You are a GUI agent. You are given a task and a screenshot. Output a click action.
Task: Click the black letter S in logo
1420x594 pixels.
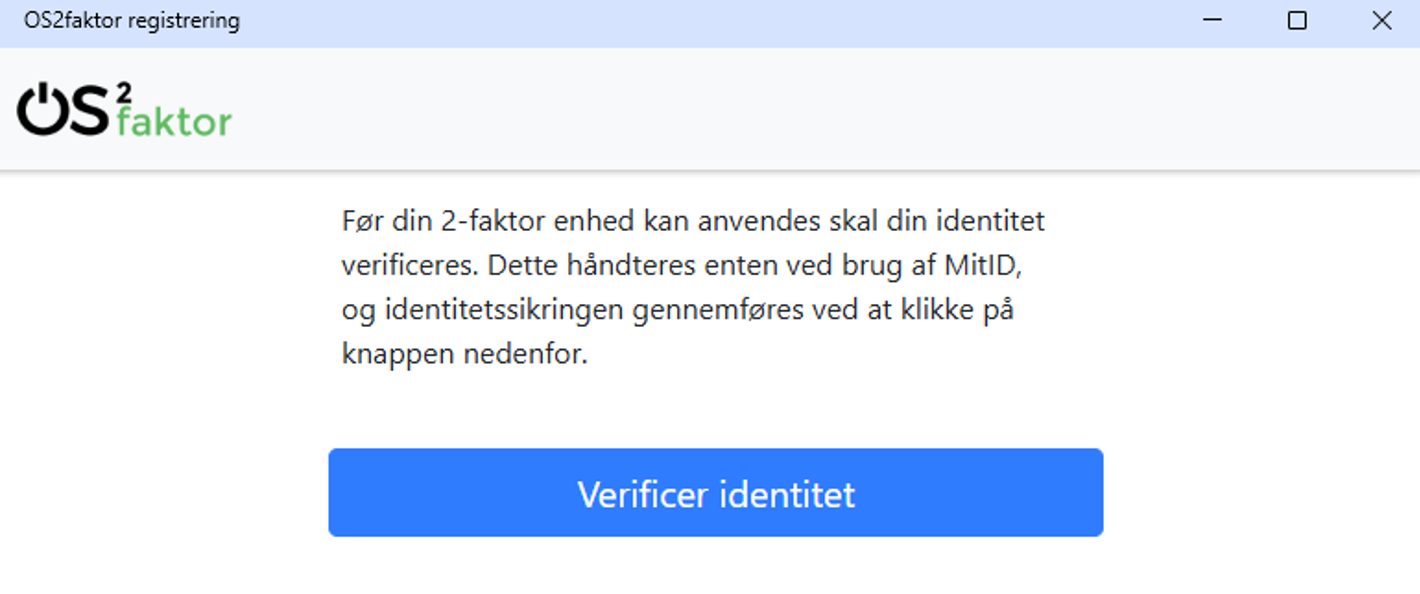(89, 111)
